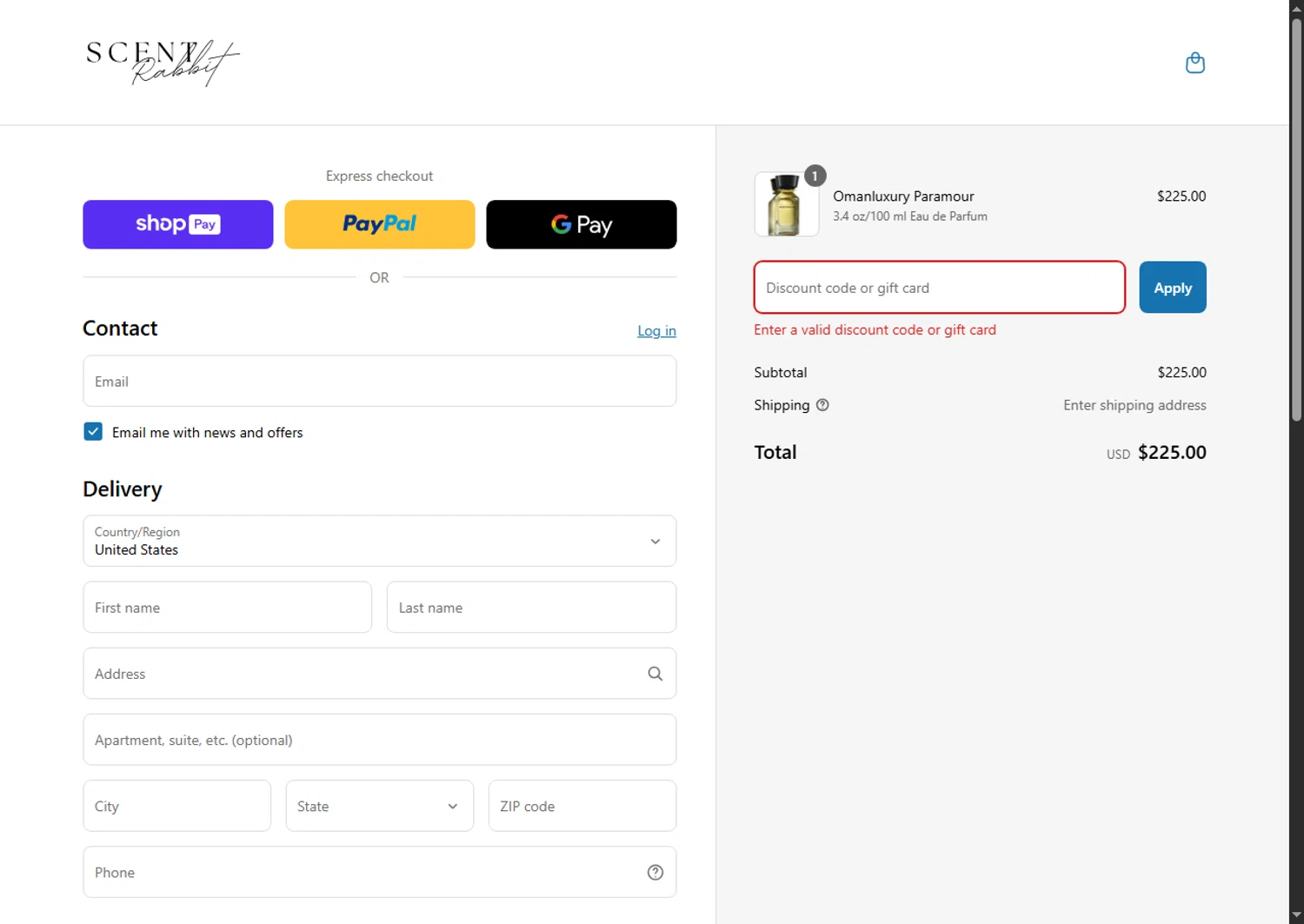The height and width of the screenshot is (924, 1304).
Task: Click the ZIP code field
Action: (x=582, y=806)
